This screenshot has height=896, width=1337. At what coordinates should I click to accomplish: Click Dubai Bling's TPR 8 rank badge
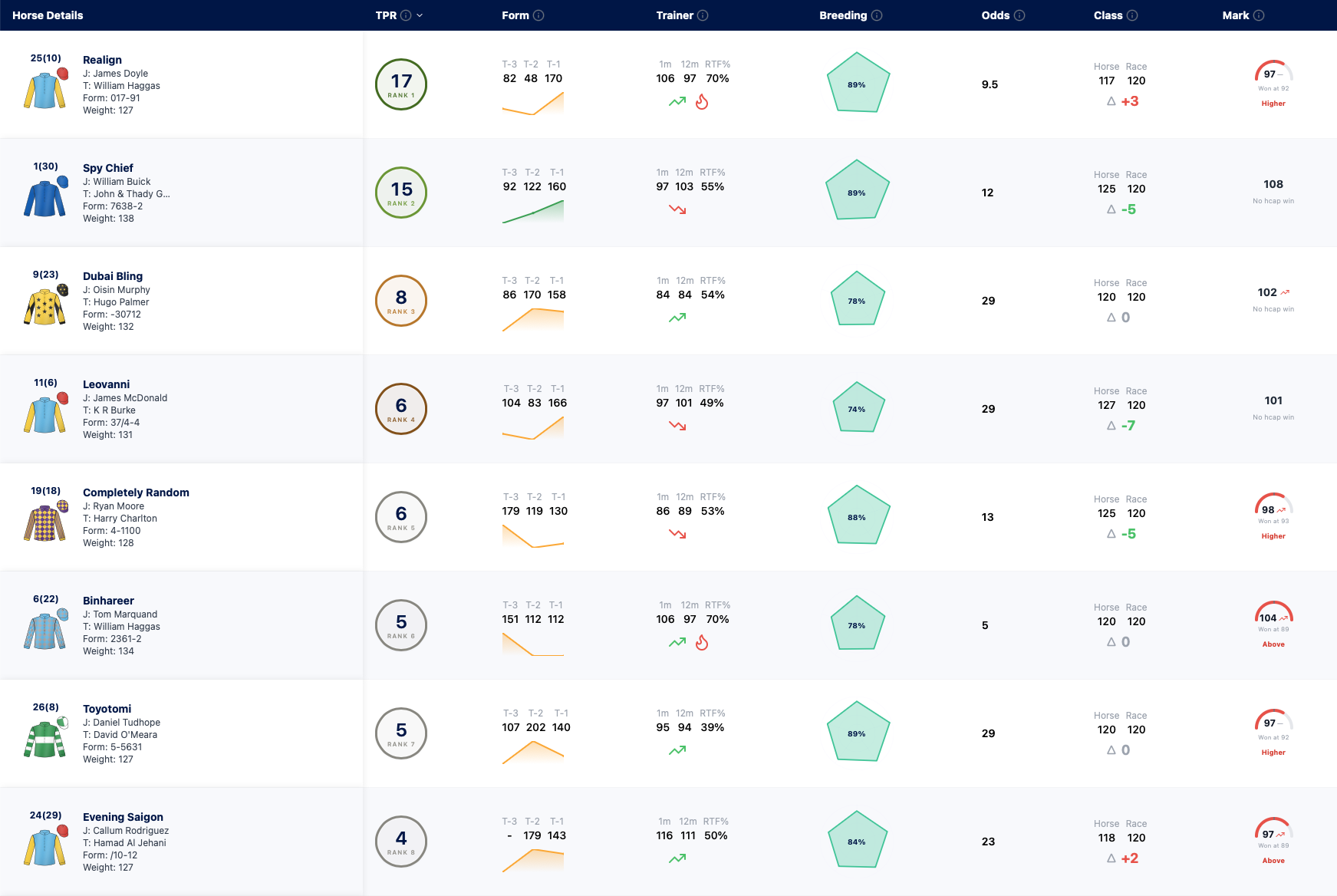[401, 301]
